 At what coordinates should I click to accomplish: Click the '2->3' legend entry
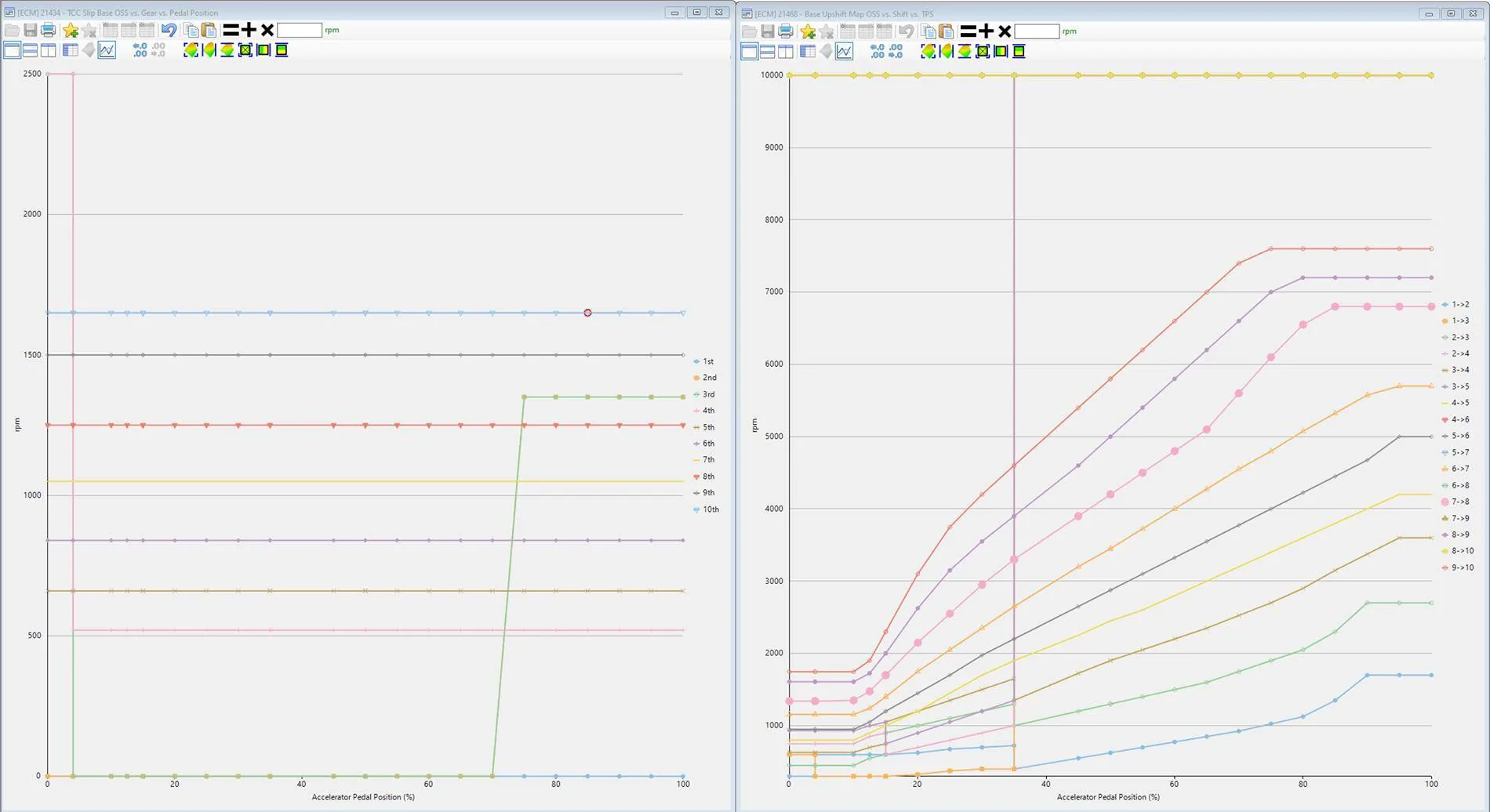pos(1455,337)
